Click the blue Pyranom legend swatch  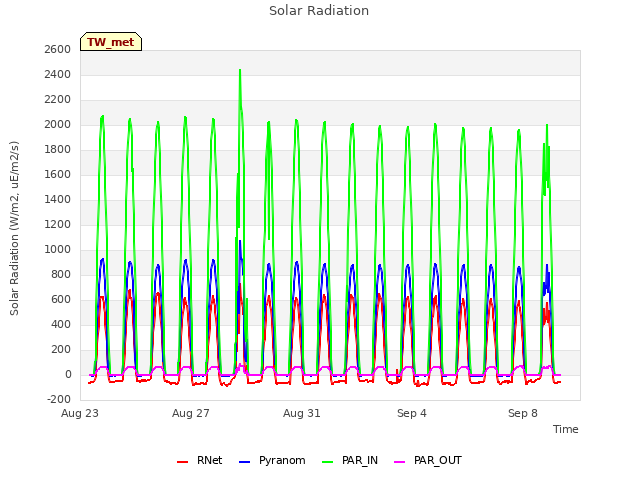tap(244, 462)
